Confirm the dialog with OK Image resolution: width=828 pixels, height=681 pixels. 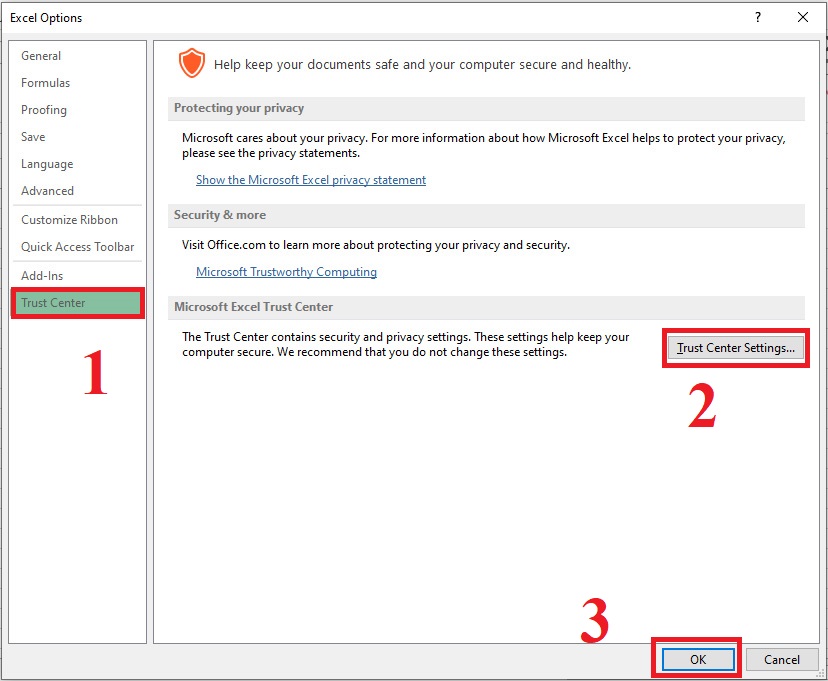coord(697,659)
